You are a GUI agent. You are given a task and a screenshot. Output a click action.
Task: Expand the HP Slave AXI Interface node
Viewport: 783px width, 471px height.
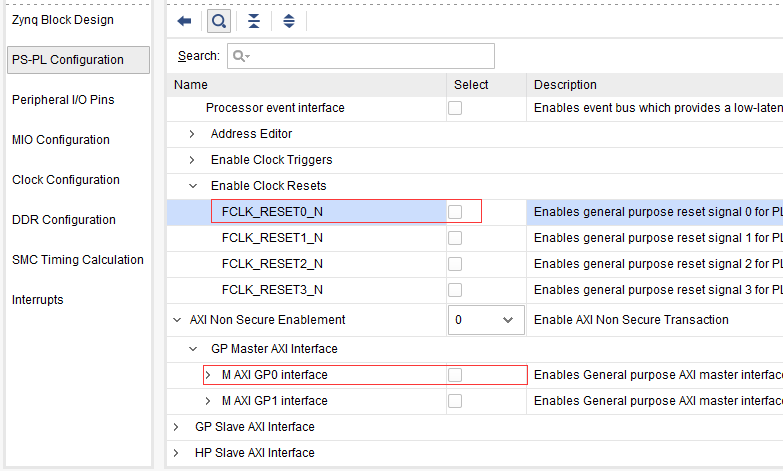(176, 453)
